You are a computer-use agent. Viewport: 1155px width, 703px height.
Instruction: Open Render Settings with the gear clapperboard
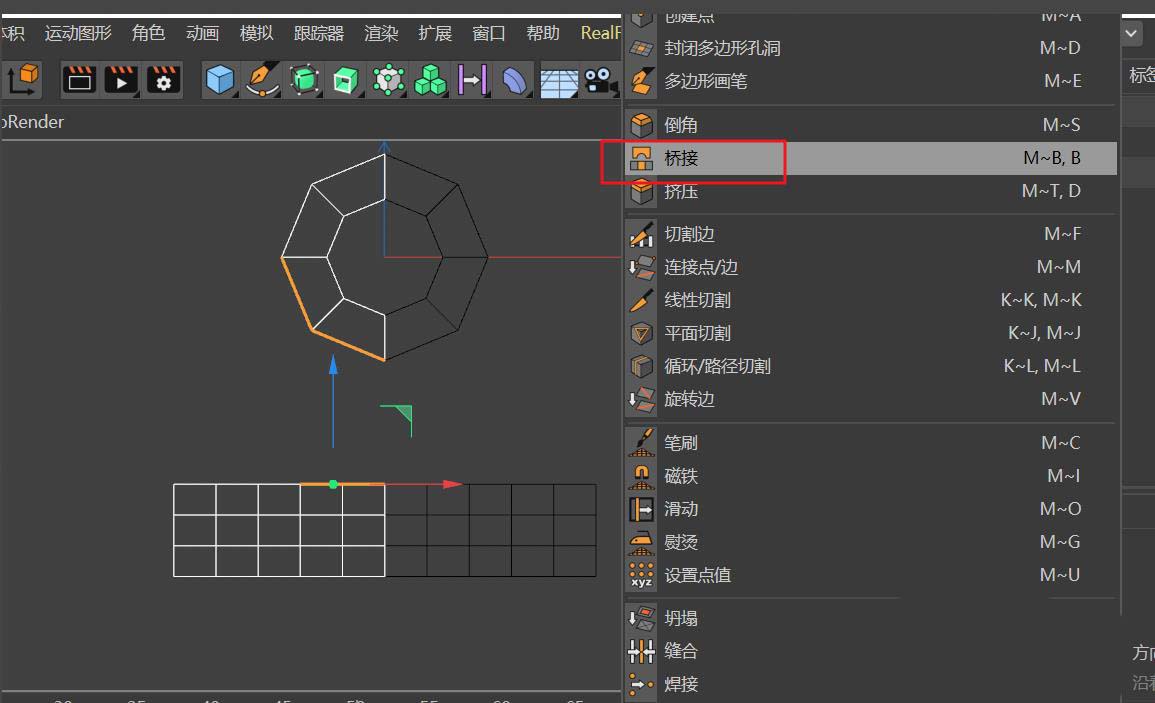[x=164, y=80]
